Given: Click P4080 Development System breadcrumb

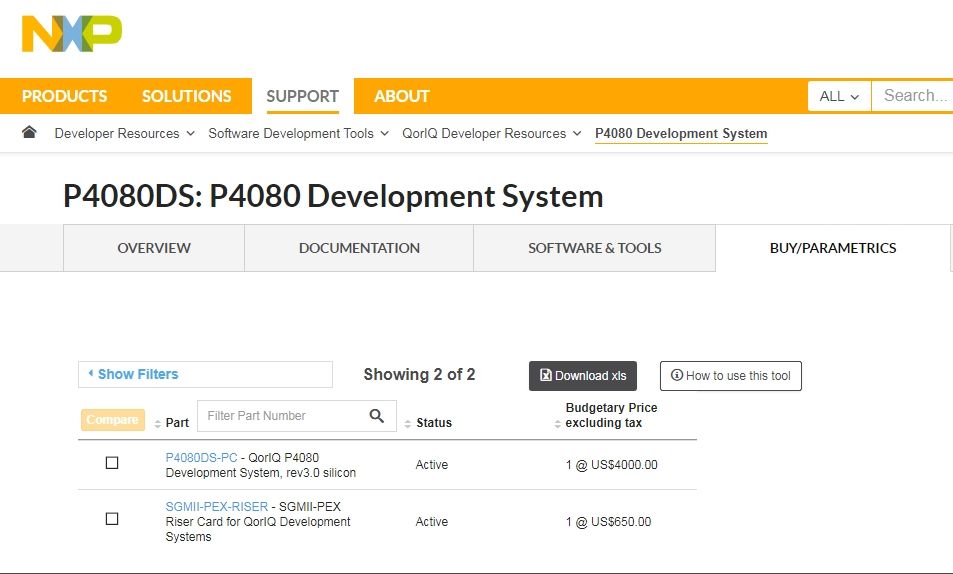Looking at the screenshot, I should pos(681,133).
